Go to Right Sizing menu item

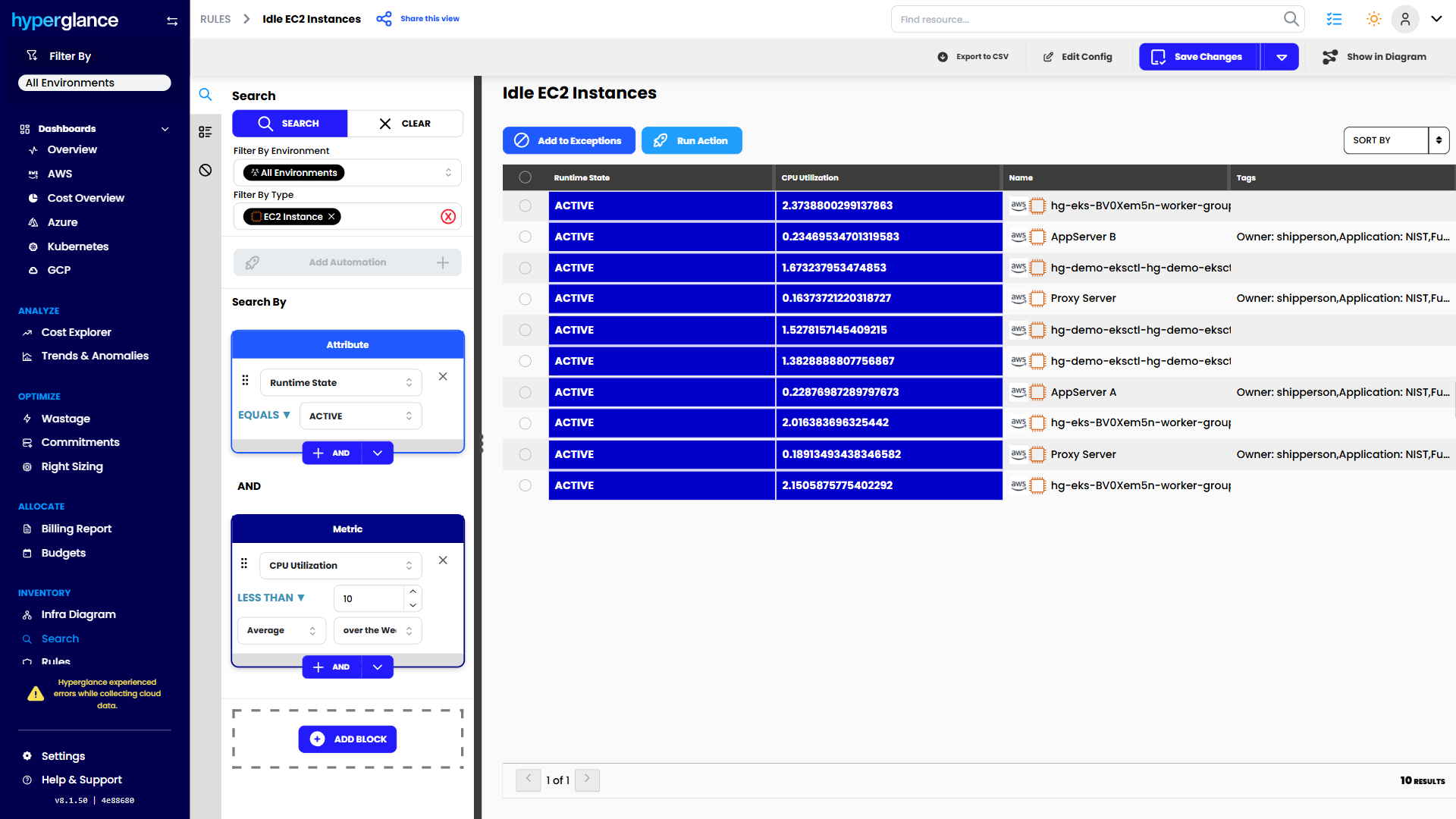click(72, 466)
